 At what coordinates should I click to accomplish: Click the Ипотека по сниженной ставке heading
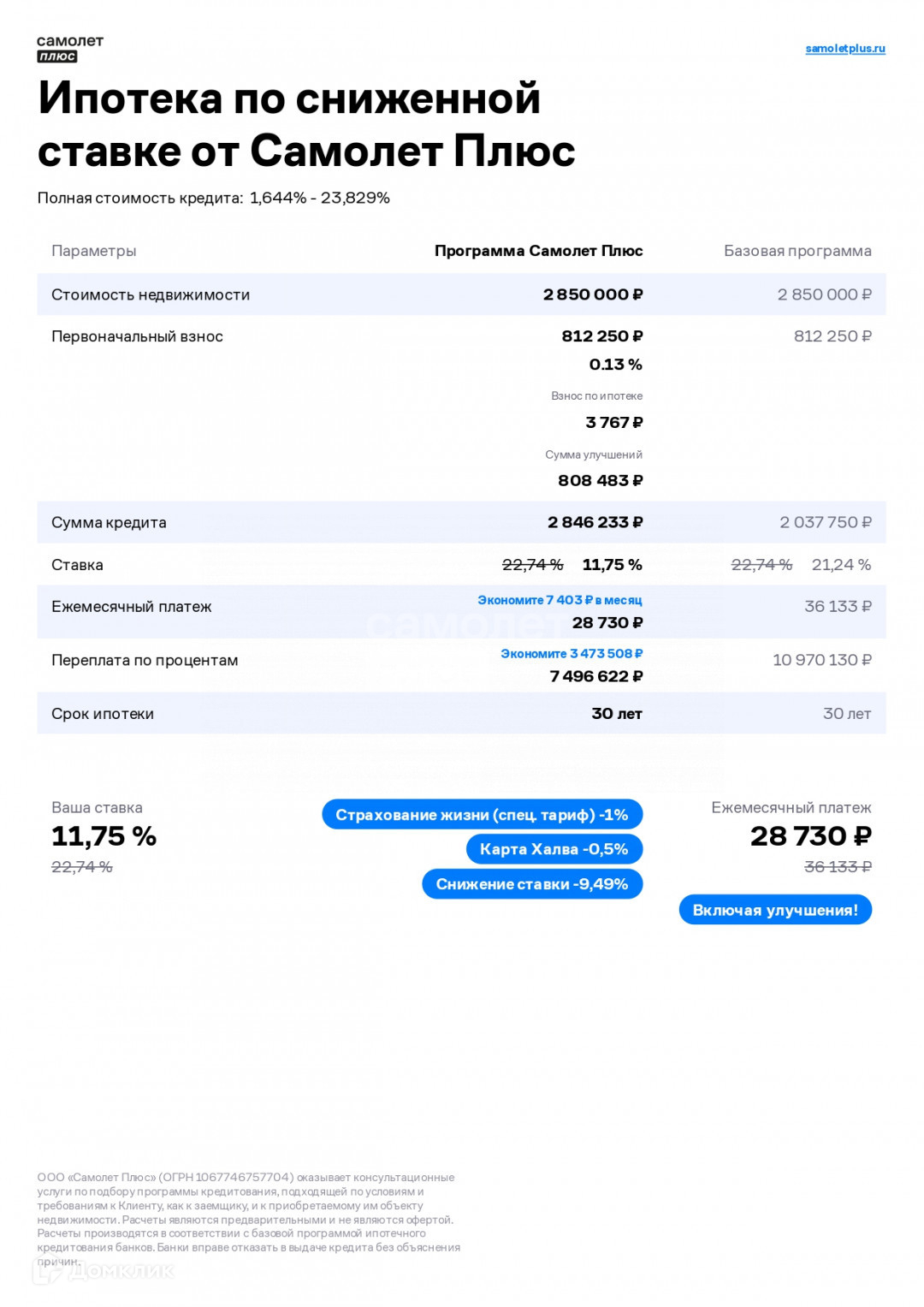305,124
